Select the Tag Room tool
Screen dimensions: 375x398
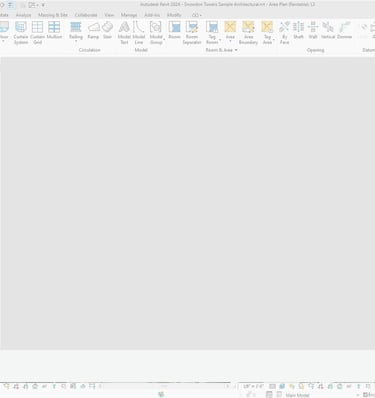pyautogui.click(x=212, y=33)
